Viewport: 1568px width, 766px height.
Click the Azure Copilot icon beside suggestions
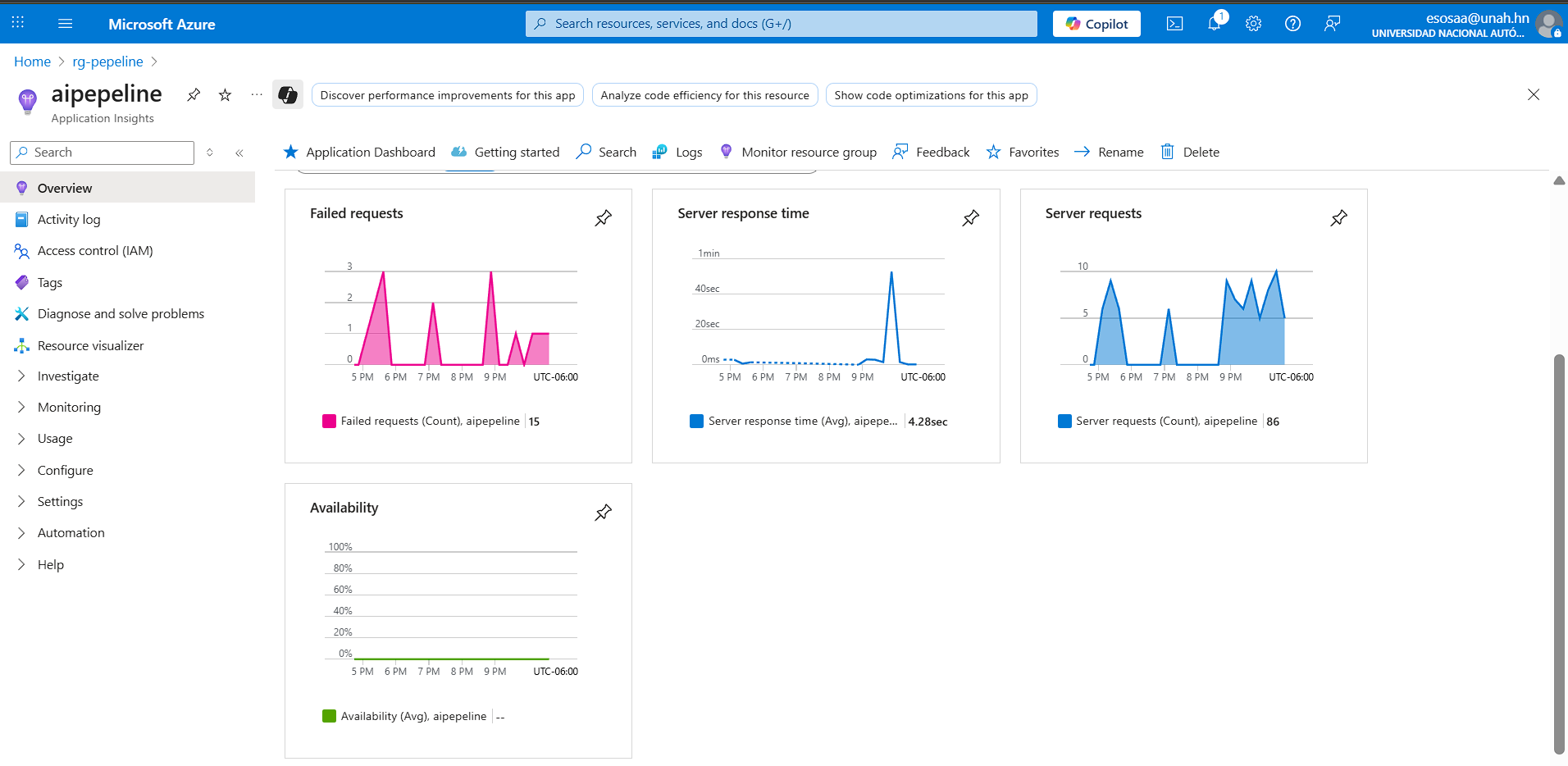coord(288,95)
